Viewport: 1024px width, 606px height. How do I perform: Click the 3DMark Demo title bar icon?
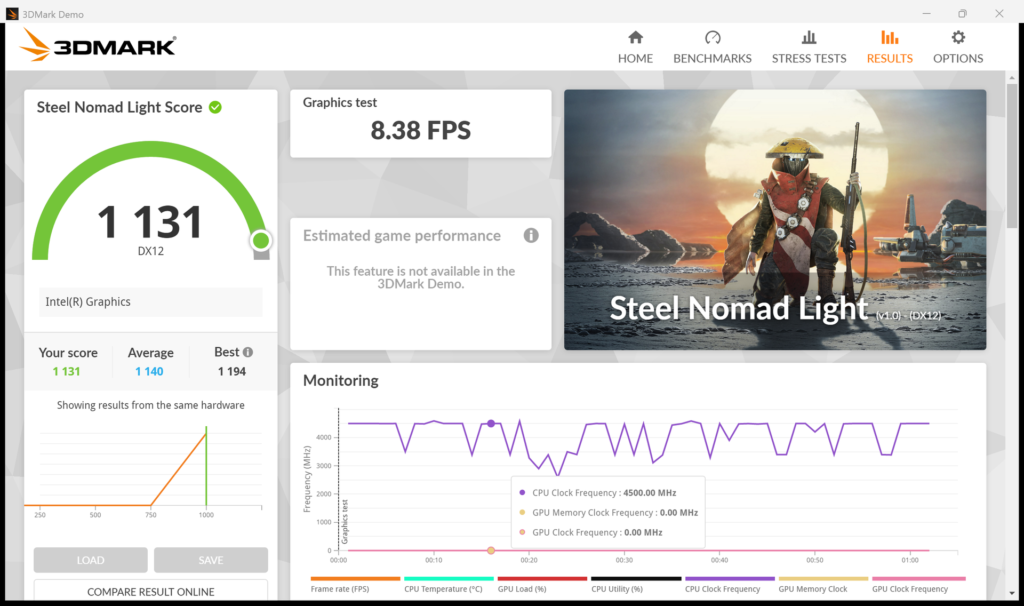pyautogui.click(x=12, y=14)
